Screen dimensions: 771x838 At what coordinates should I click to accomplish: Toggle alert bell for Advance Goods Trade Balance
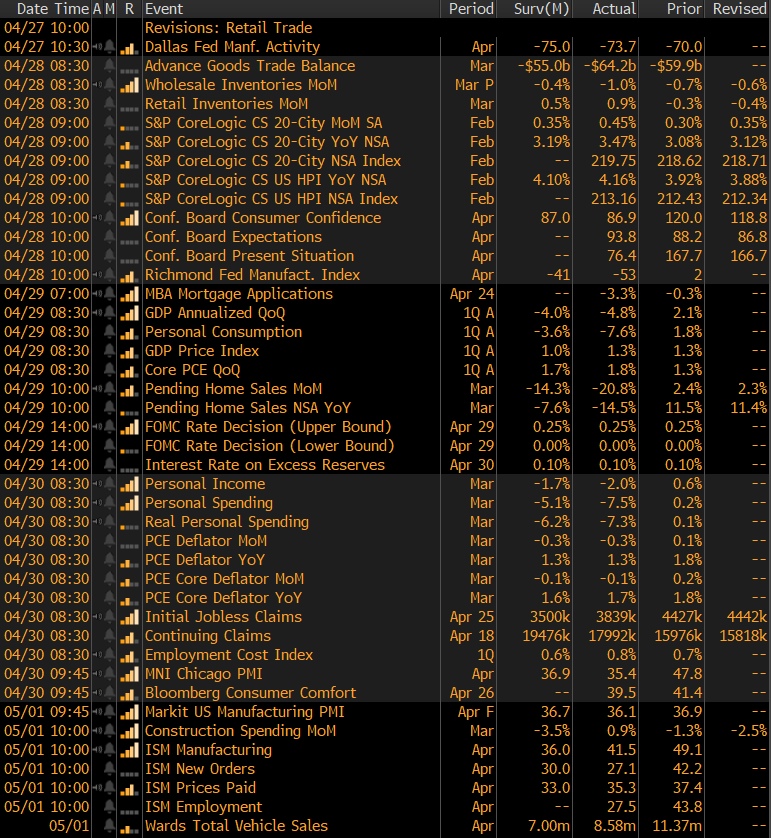tap(110, 66)
